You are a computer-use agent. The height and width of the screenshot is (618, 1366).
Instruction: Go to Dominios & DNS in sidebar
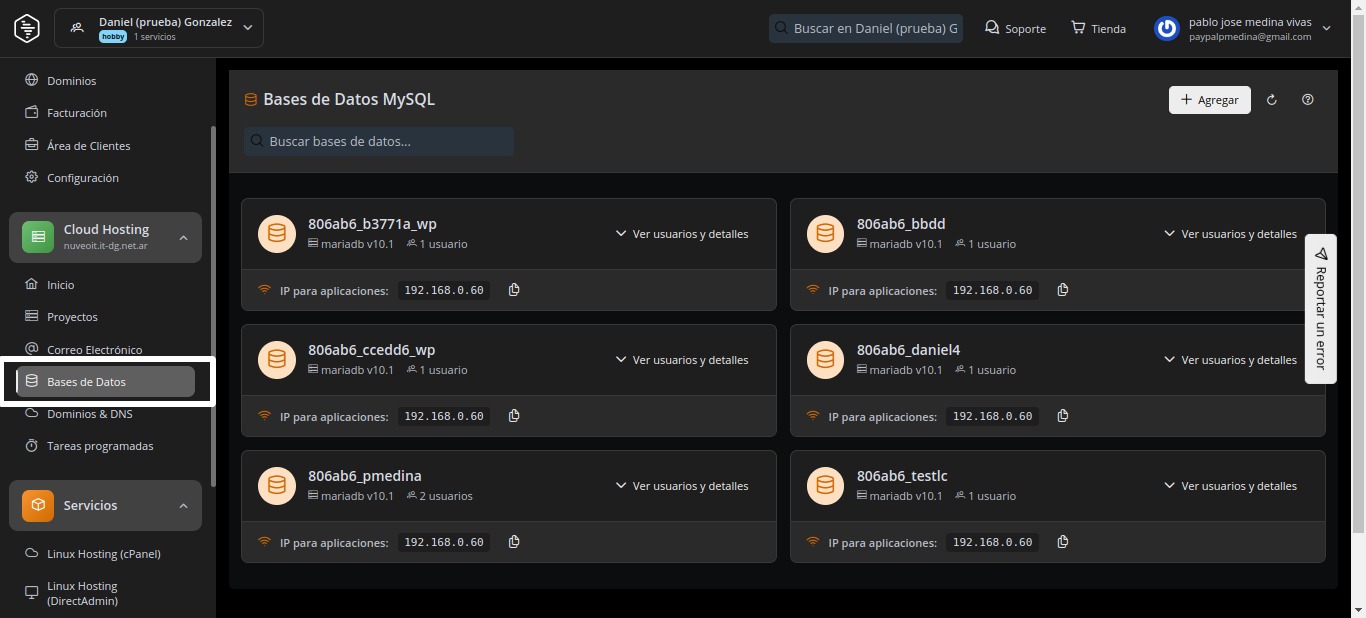coord(89,414)
